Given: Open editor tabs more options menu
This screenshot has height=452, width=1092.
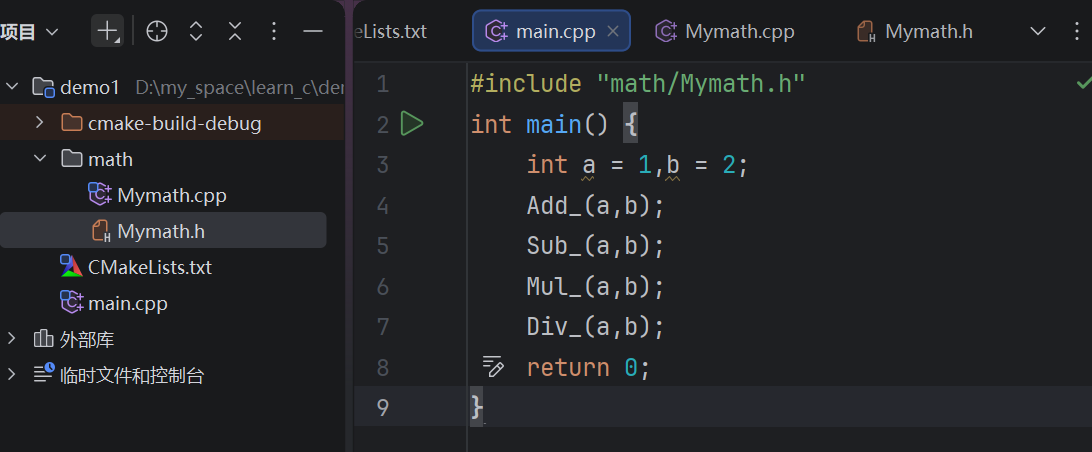Looking at the screenshot, I should [x=1076, y=31].
